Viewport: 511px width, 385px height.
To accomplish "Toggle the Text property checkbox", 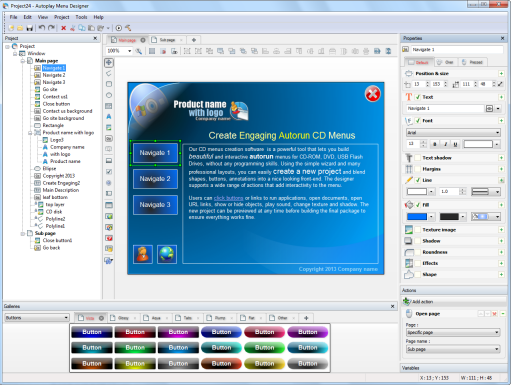I will coord(418,97).
